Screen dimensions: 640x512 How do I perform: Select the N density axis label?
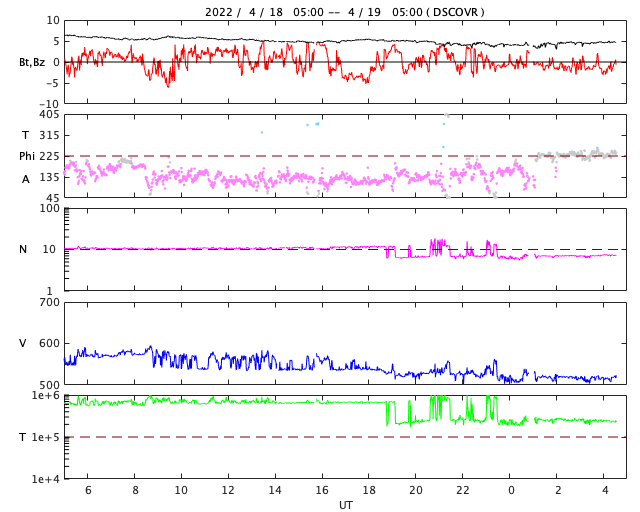click(x=23, y=249)
